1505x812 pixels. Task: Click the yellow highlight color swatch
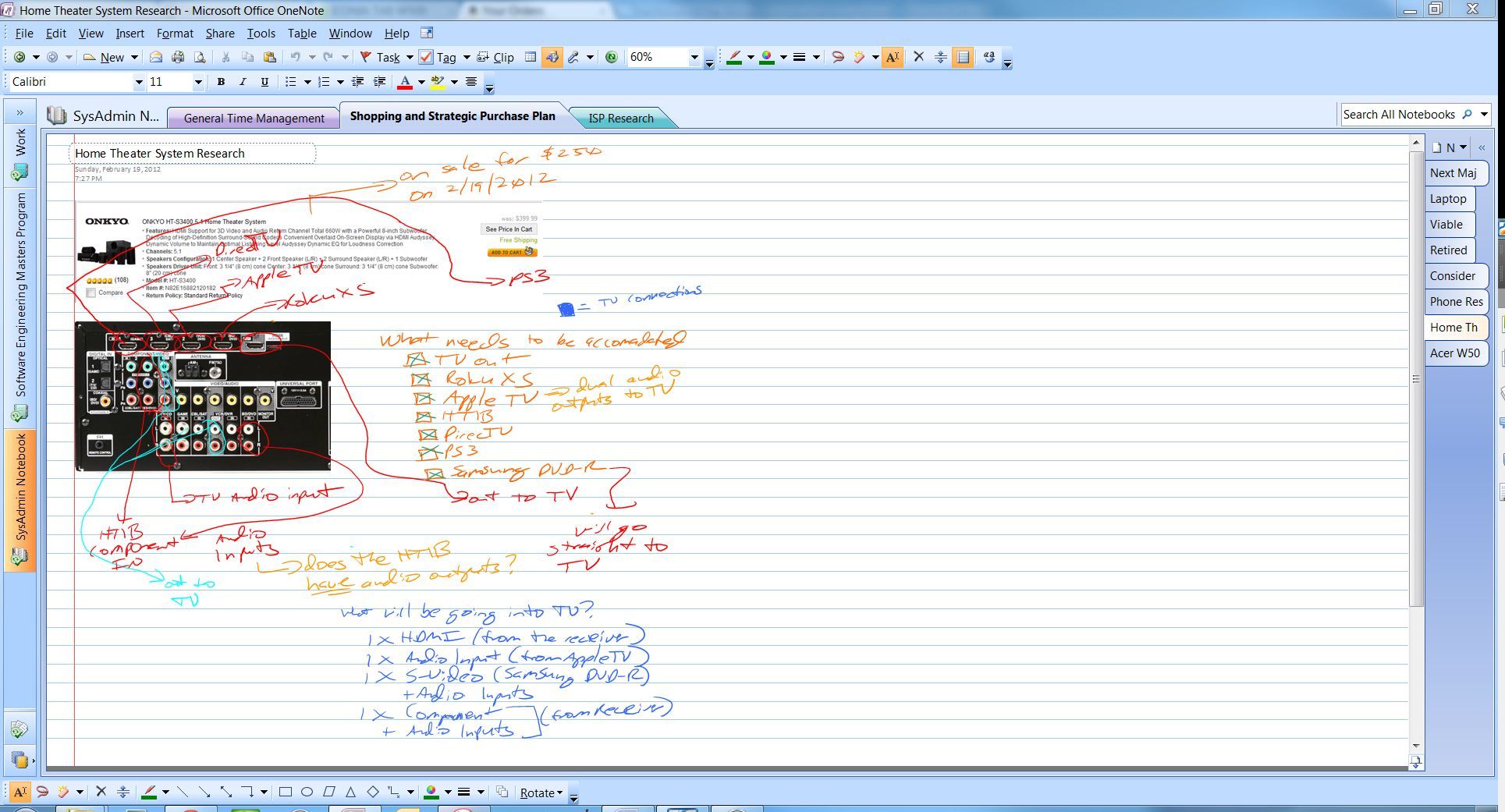coord(438,82)
